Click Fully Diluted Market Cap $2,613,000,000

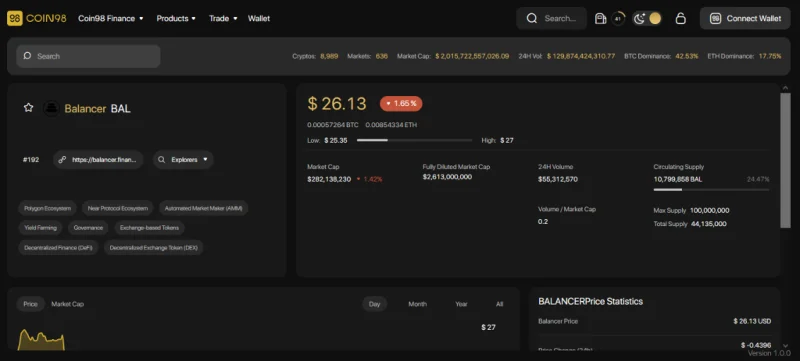click(x=447, y=177)
